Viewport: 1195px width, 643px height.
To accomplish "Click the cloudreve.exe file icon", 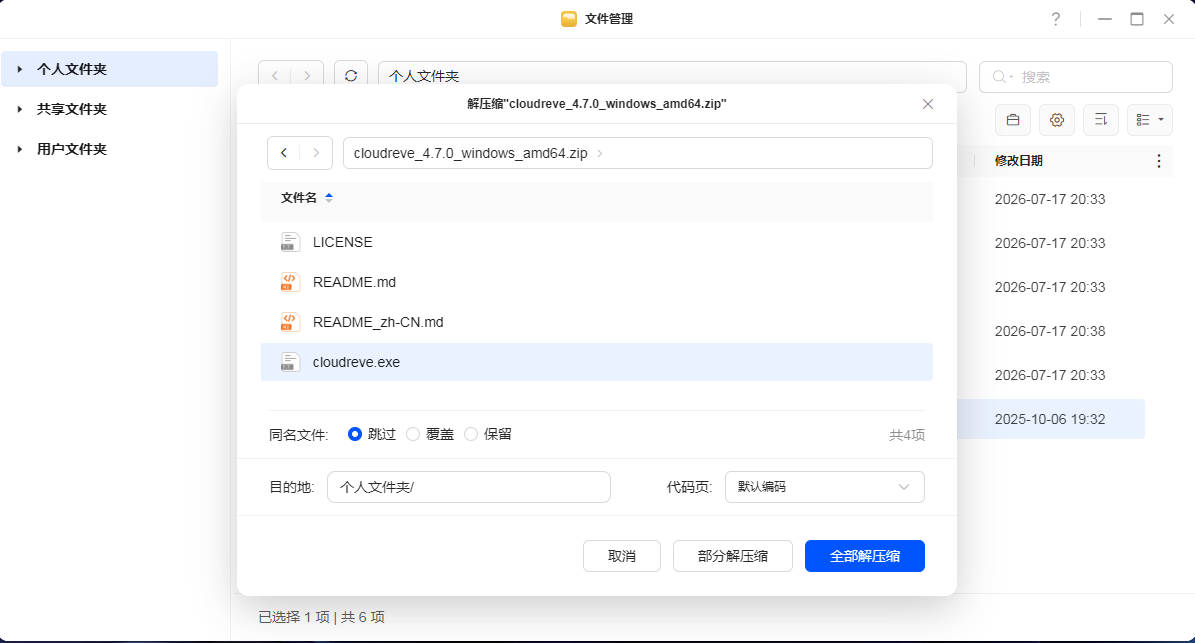I will pos(290,362).
